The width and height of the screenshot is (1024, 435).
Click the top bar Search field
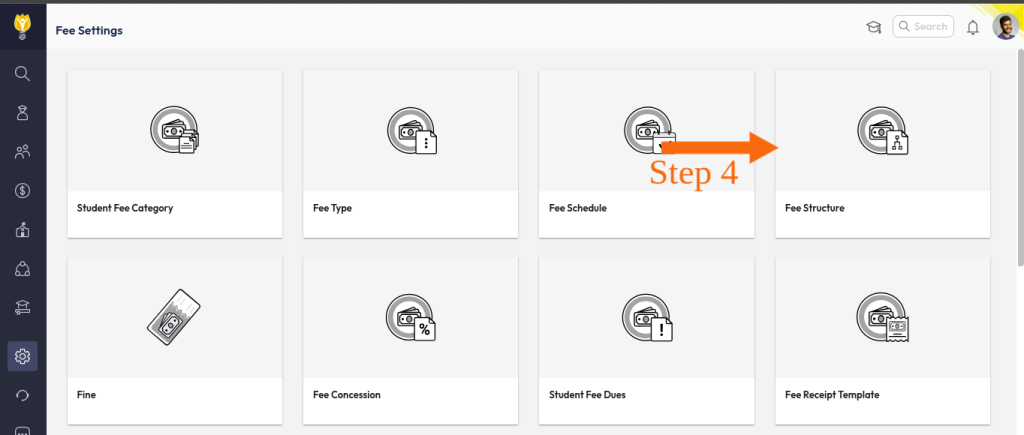921,27
